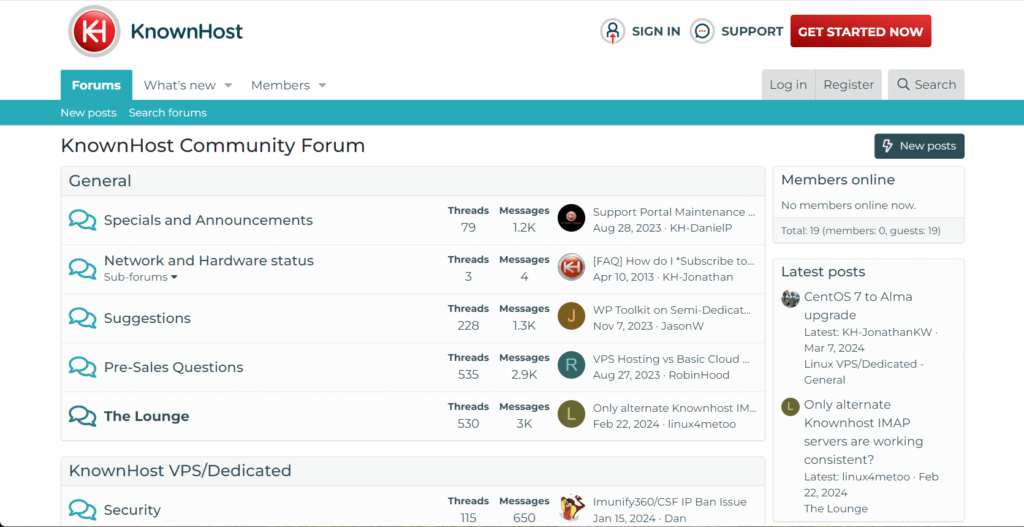Open RobinHood's R avatar
The image size is (1024, 527).
tap(571, 365)
